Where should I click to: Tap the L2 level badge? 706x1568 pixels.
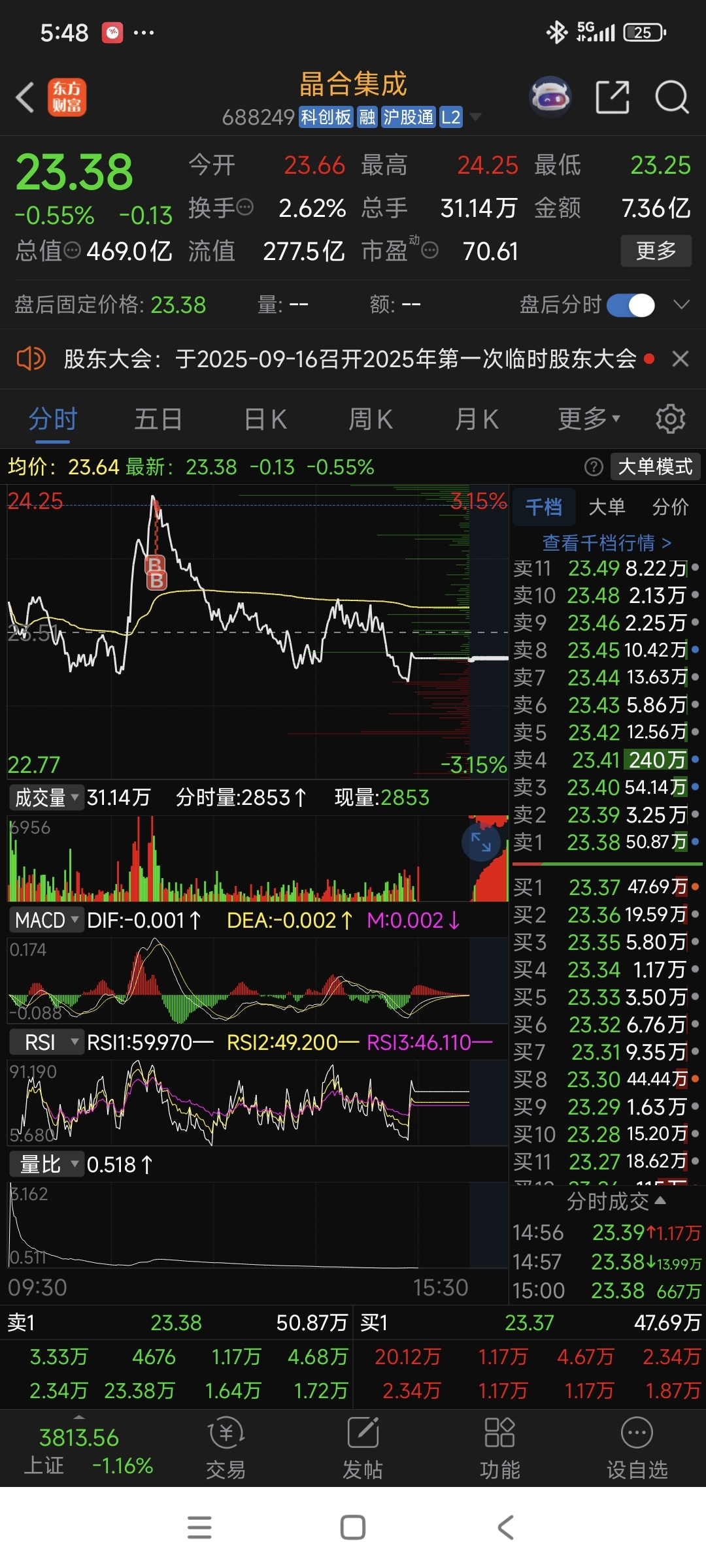(451, 117)
